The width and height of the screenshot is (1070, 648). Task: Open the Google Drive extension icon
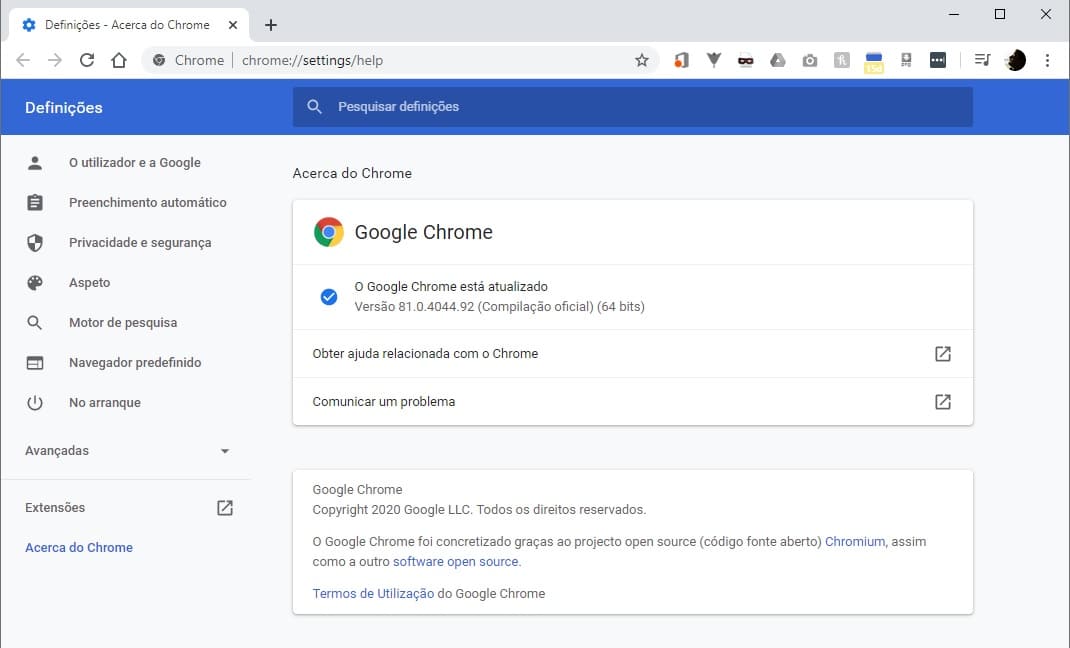tap(777, 60)
